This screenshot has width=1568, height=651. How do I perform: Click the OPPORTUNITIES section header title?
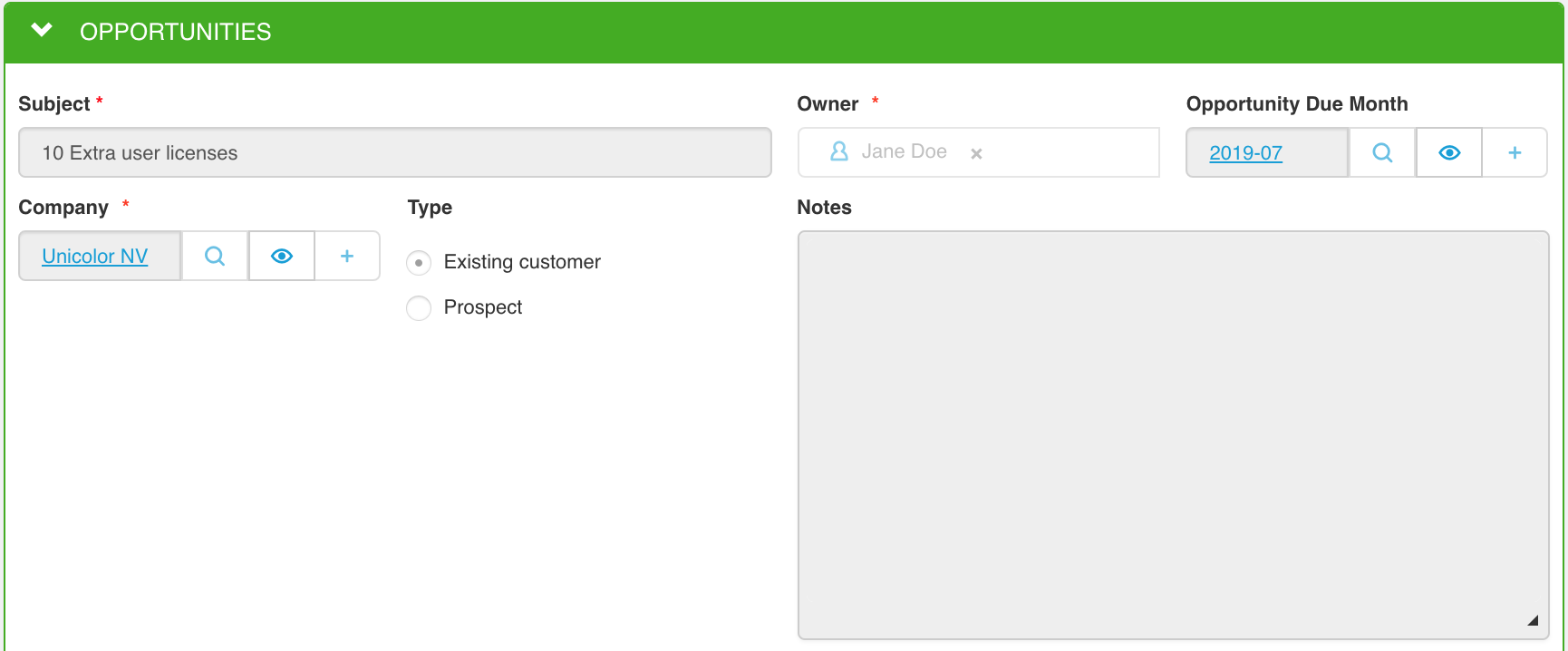tap(176, 32)
